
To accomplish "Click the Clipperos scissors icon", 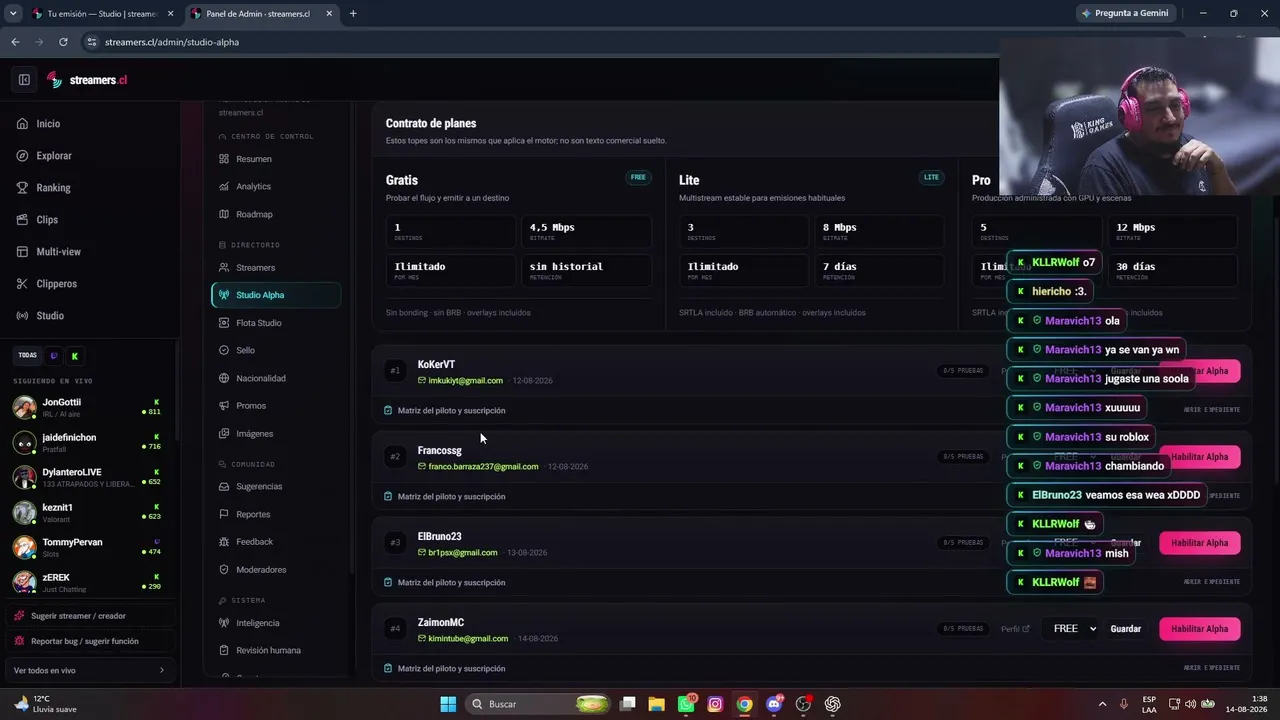I will click(x=23, y=284).
